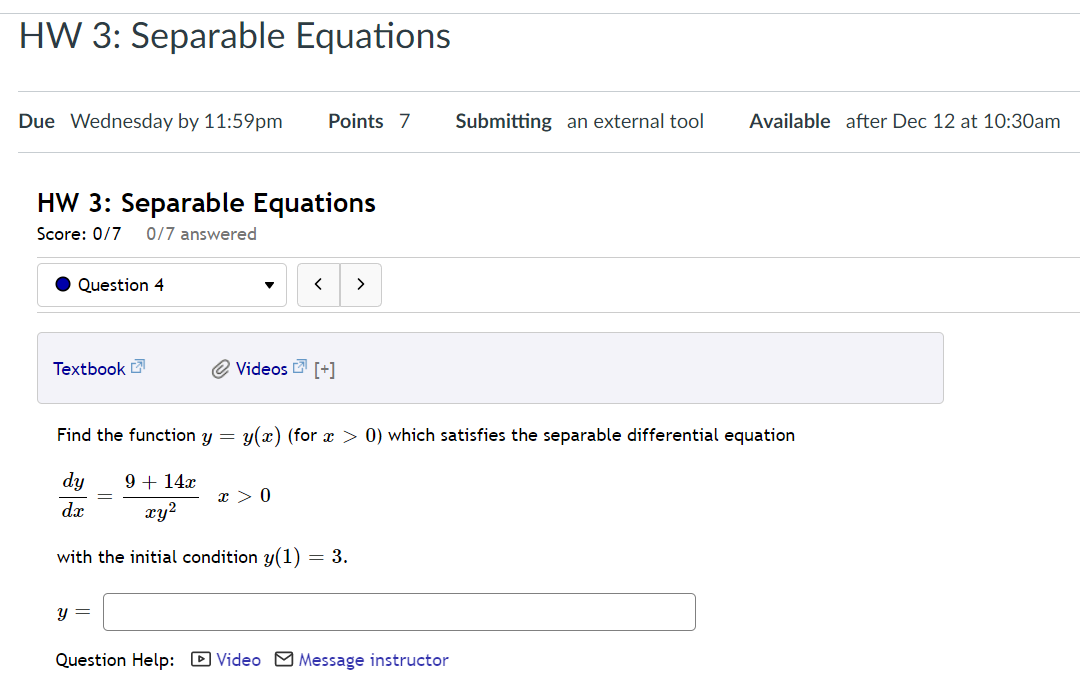This screenshot has width=1080, height=685.
Task: Click the Score: 0/7 text
Action: [79, 234]
